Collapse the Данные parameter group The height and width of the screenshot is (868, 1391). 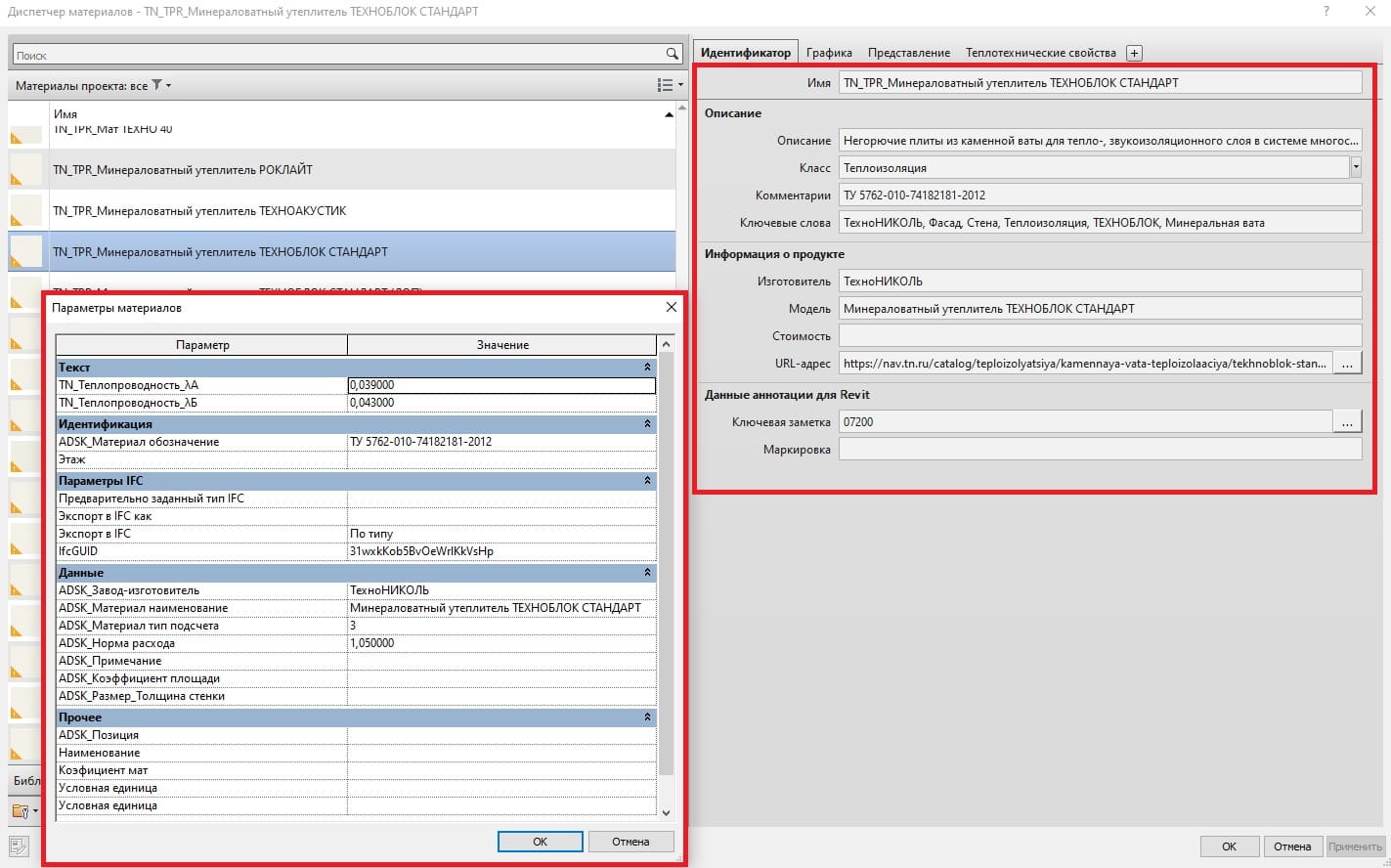pos(646,573)
